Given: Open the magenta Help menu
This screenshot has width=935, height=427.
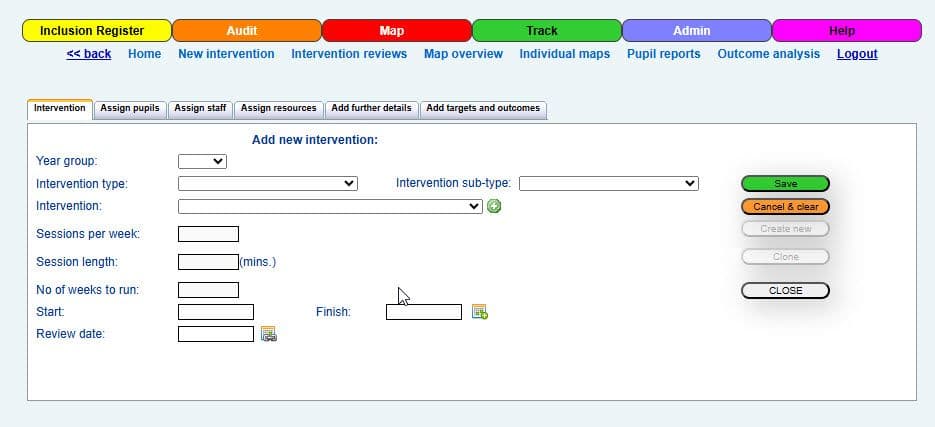Looking at the screenshot, I should 847,31.
